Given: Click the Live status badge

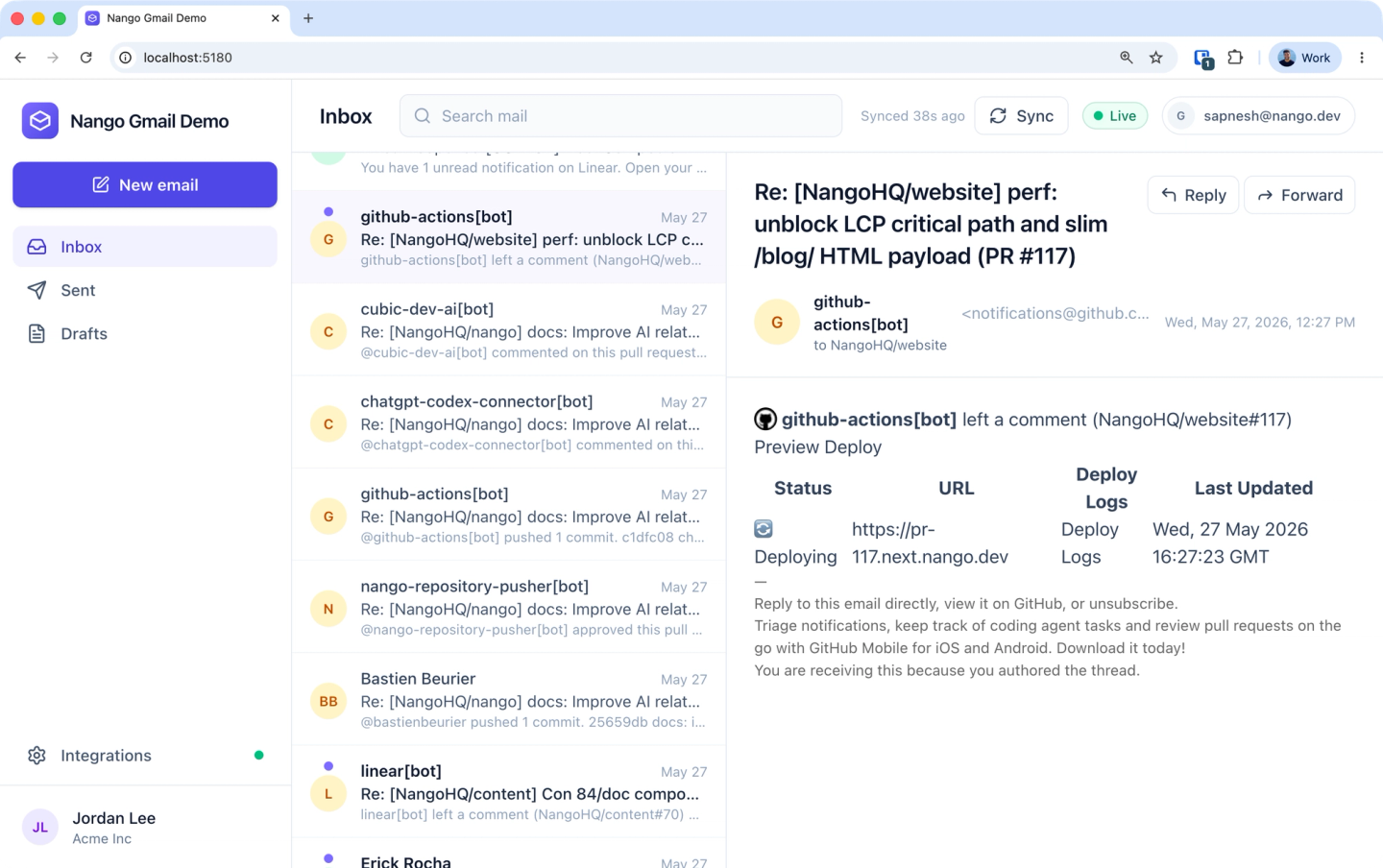Looking at the screenshot, I should 1115,116.
